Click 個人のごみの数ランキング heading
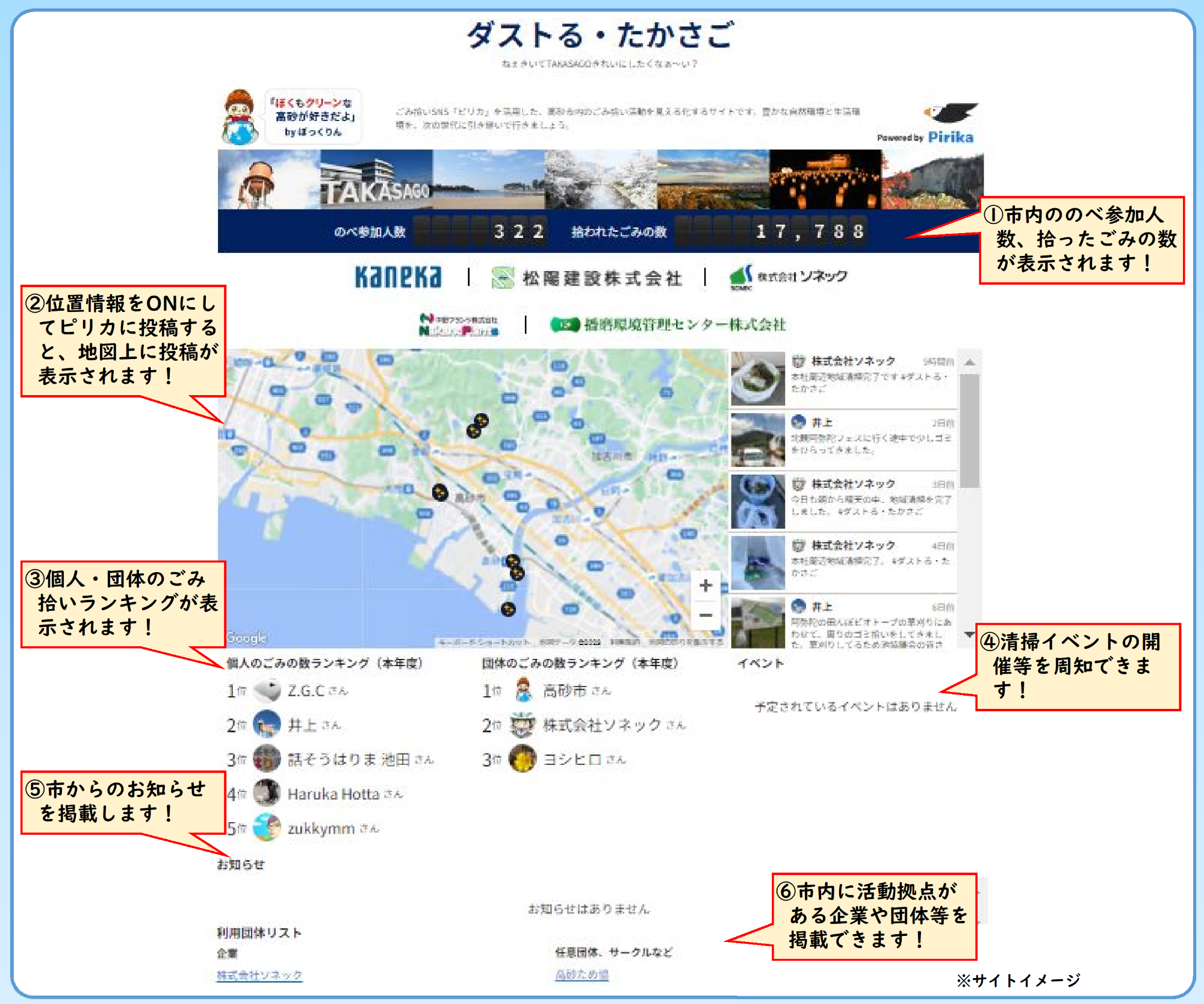Image resolution: width=1204 pixels, height=1004 pixels. pos(324,663)
